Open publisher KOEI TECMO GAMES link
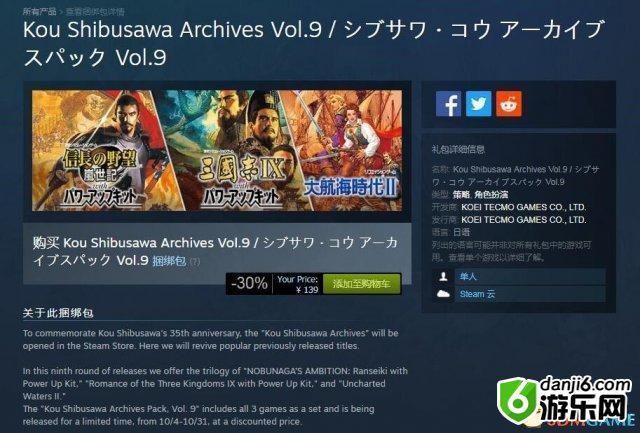This screenshot has height=433, width=640. click(x=524, y=220)
